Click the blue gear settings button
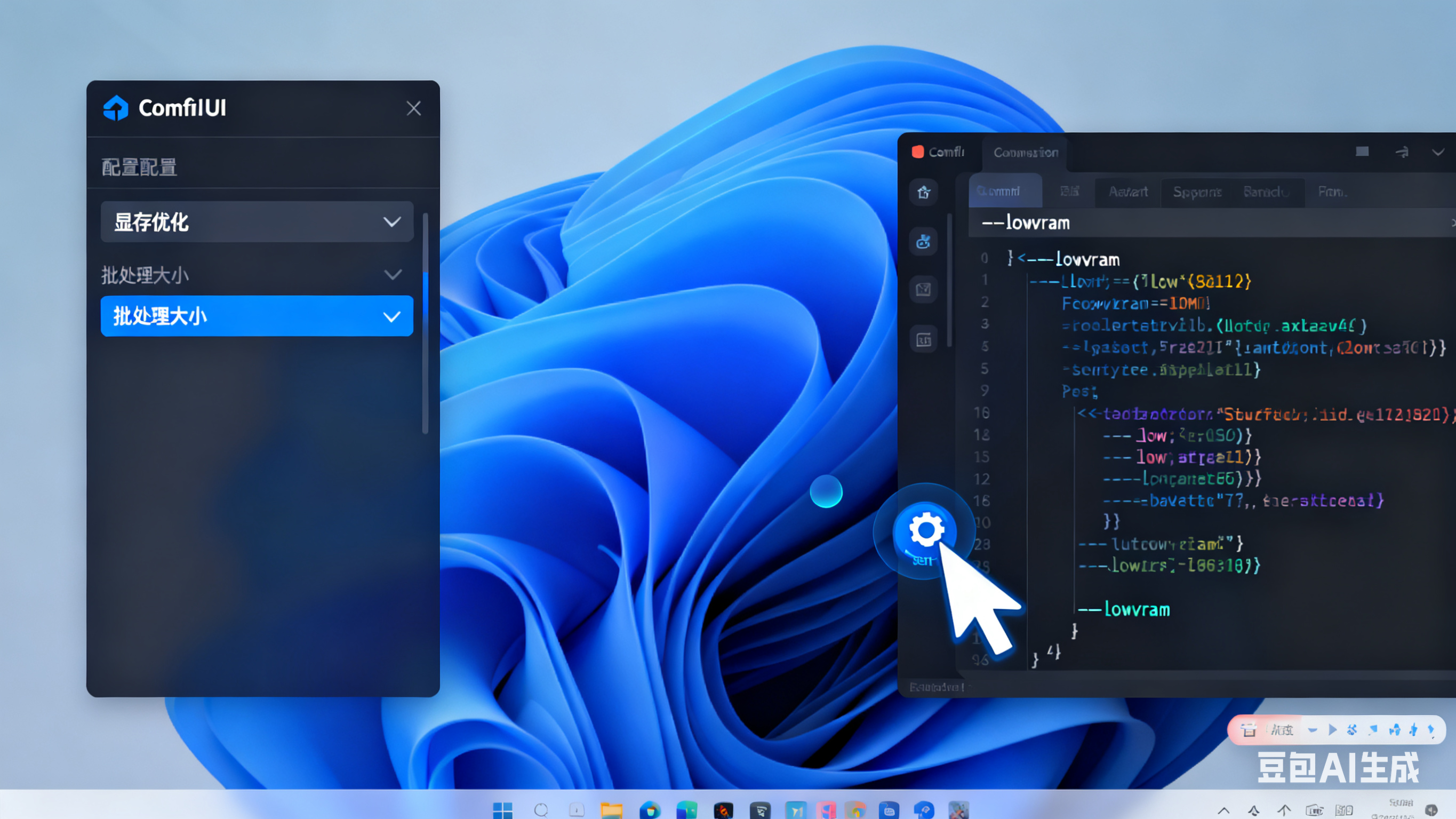The width and height of the screenshot is (1456, 819). (x=925, y=530)
